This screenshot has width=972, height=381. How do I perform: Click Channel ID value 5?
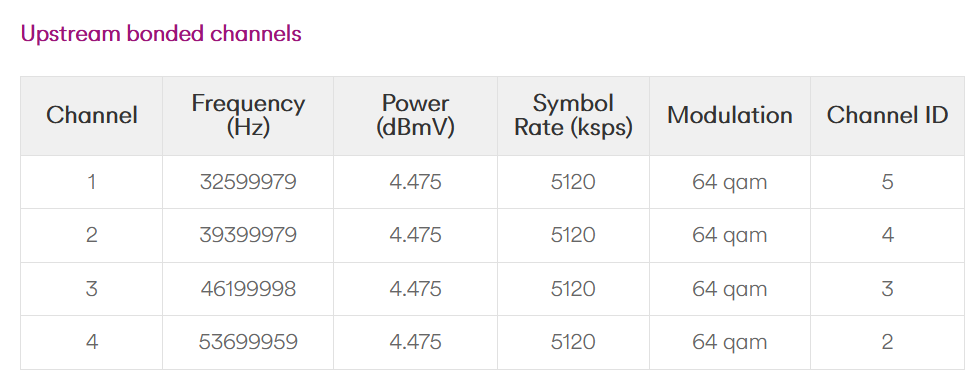(887, 182)
